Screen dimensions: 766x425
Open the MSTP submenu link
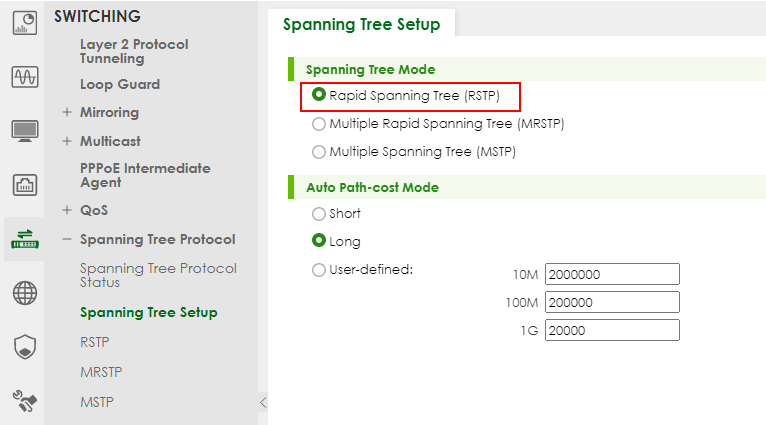click(x=96, y=402)
